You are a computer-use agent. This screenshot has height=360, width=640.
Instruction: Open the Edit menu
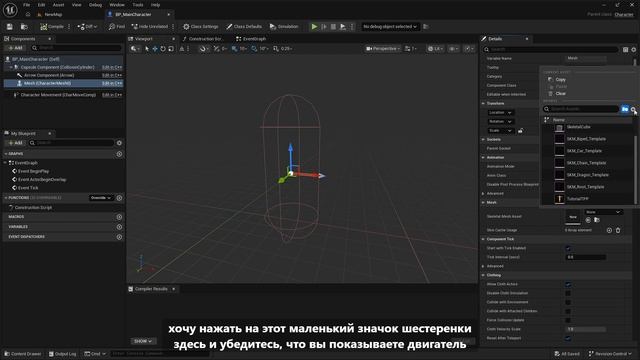41,5
